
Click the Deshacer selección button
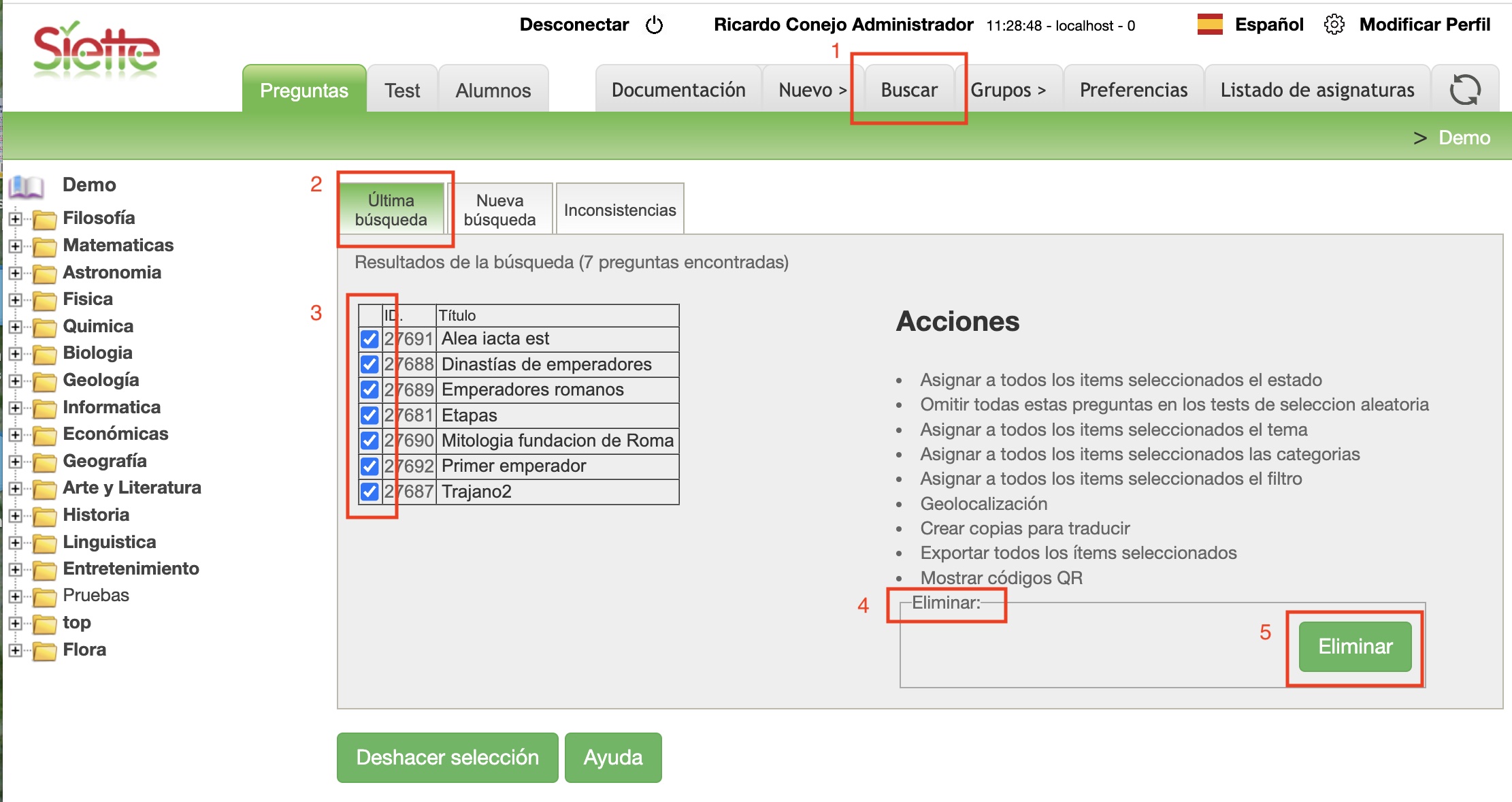click(x=447, y=758)
